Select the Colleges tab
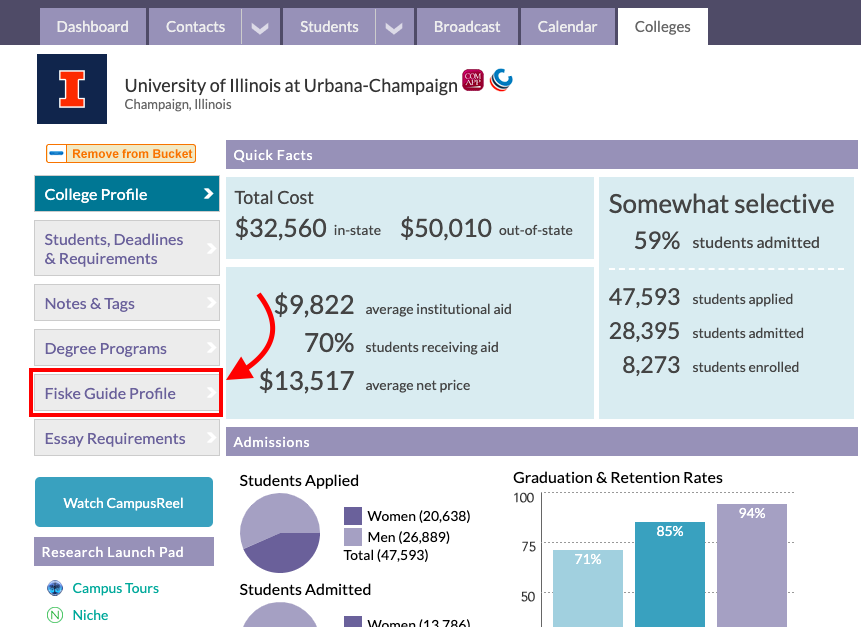Image resolution: width=861 pixels, height=627 pixels. pos(663,27)
